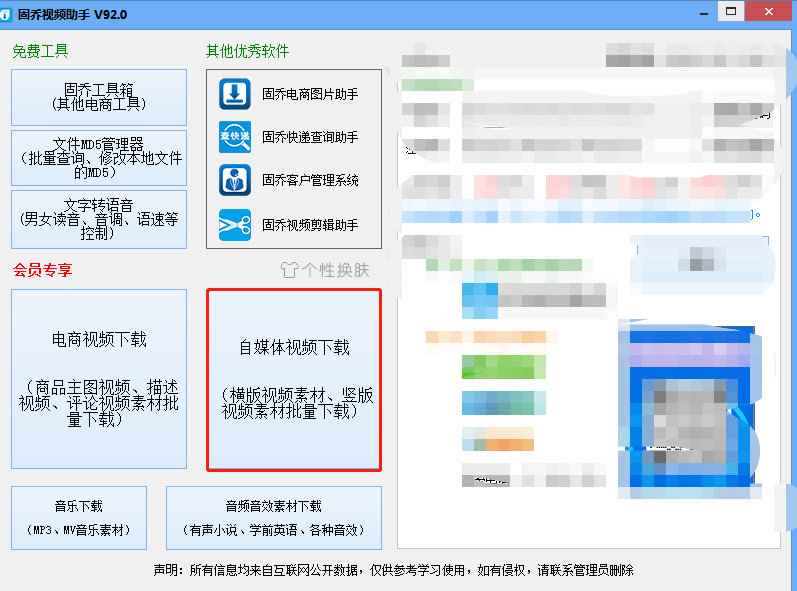The height and width of the screenshot is (591, 797).
Task: Select the 固乔快递查询助手 text label
Action: click(310, 137)
